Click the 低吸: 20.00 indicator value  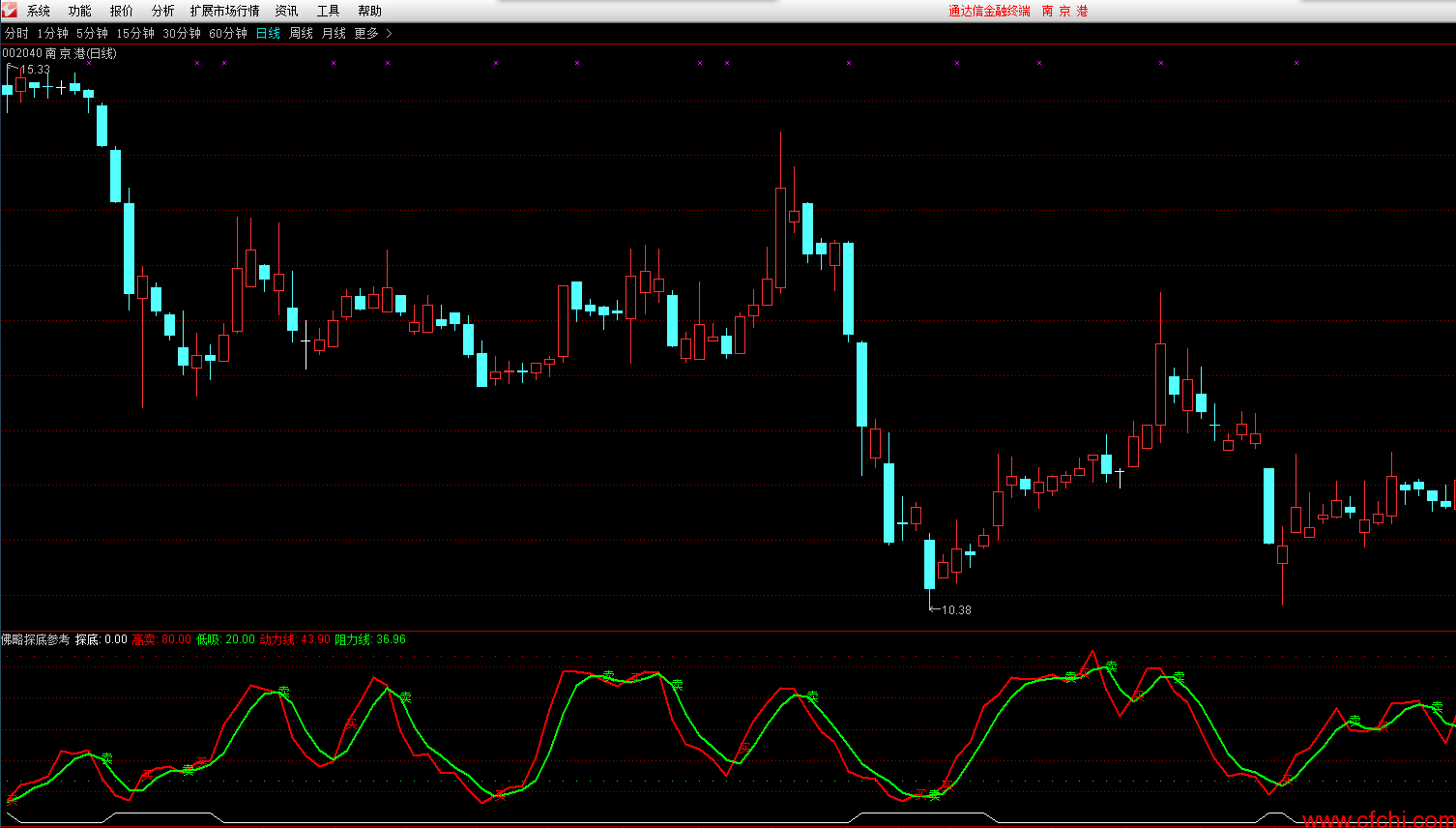226,639
